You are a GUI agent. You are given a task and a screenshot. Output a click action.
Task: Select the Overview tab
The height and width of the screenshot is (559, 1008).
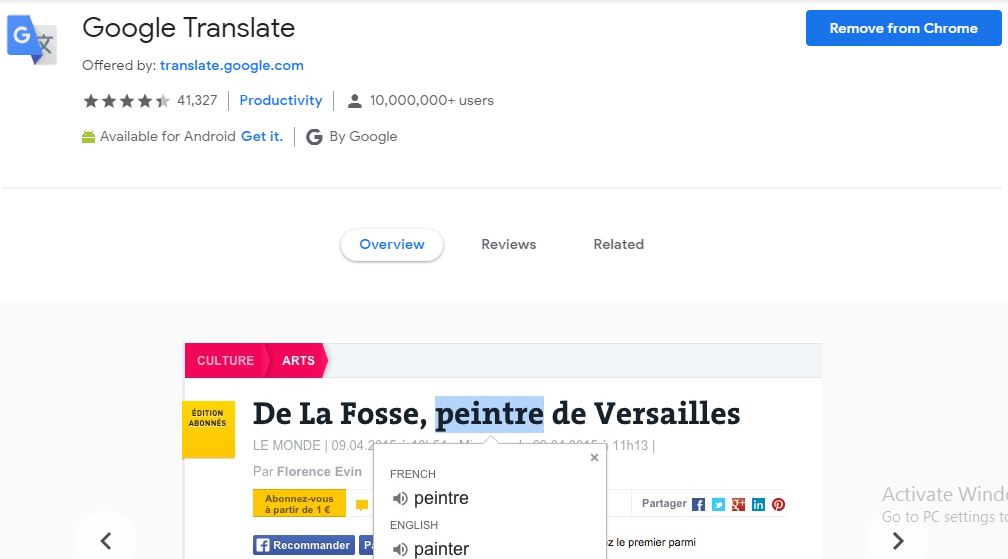click(392, 245)
